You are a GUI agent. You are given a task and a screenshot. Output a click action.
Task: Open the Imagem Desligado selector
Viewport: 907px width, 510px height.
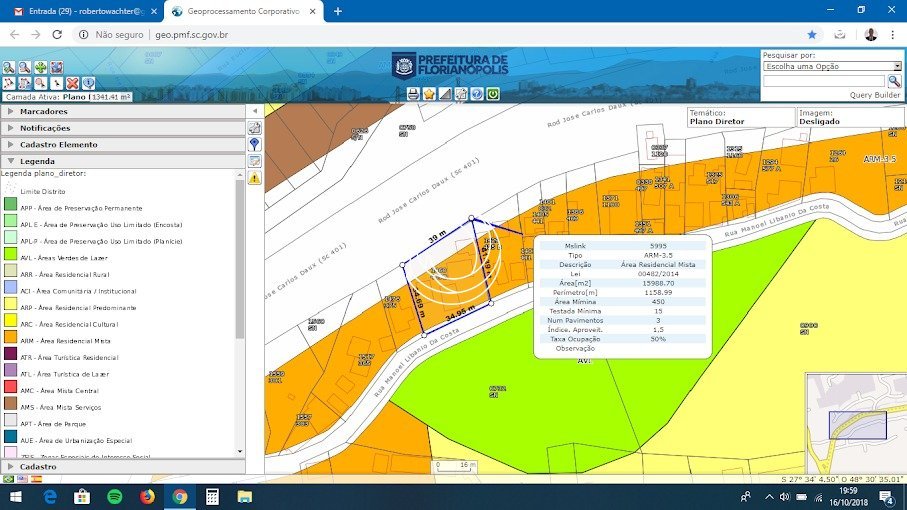[x=850, y=117]
